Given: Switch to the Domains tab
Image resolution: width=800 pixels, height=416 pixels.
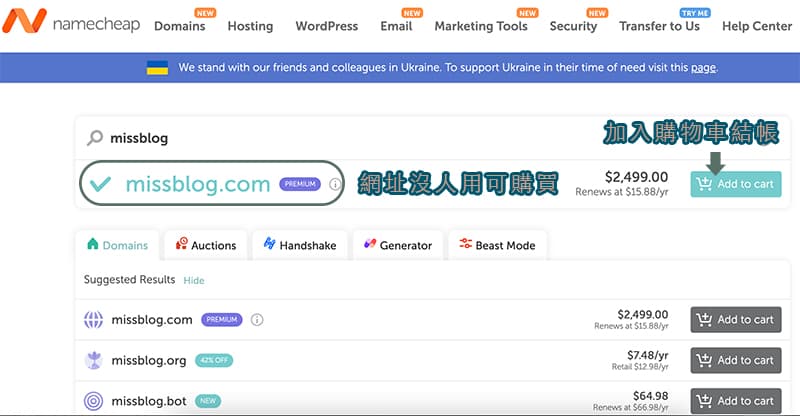Looking at the screenshot, I should tap(118, 245).
